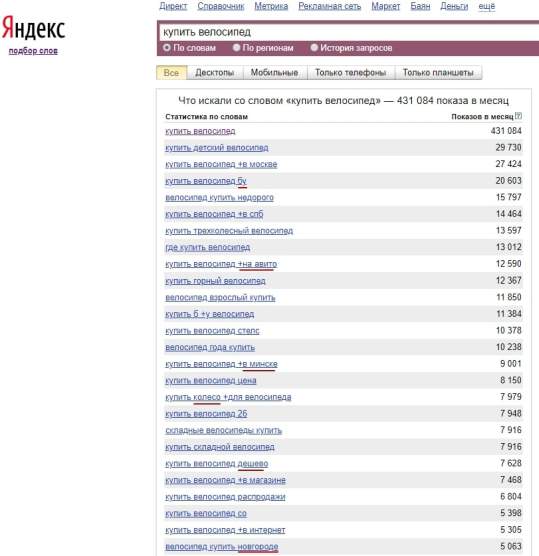Open the Деньги top link

tap(454, 6)
